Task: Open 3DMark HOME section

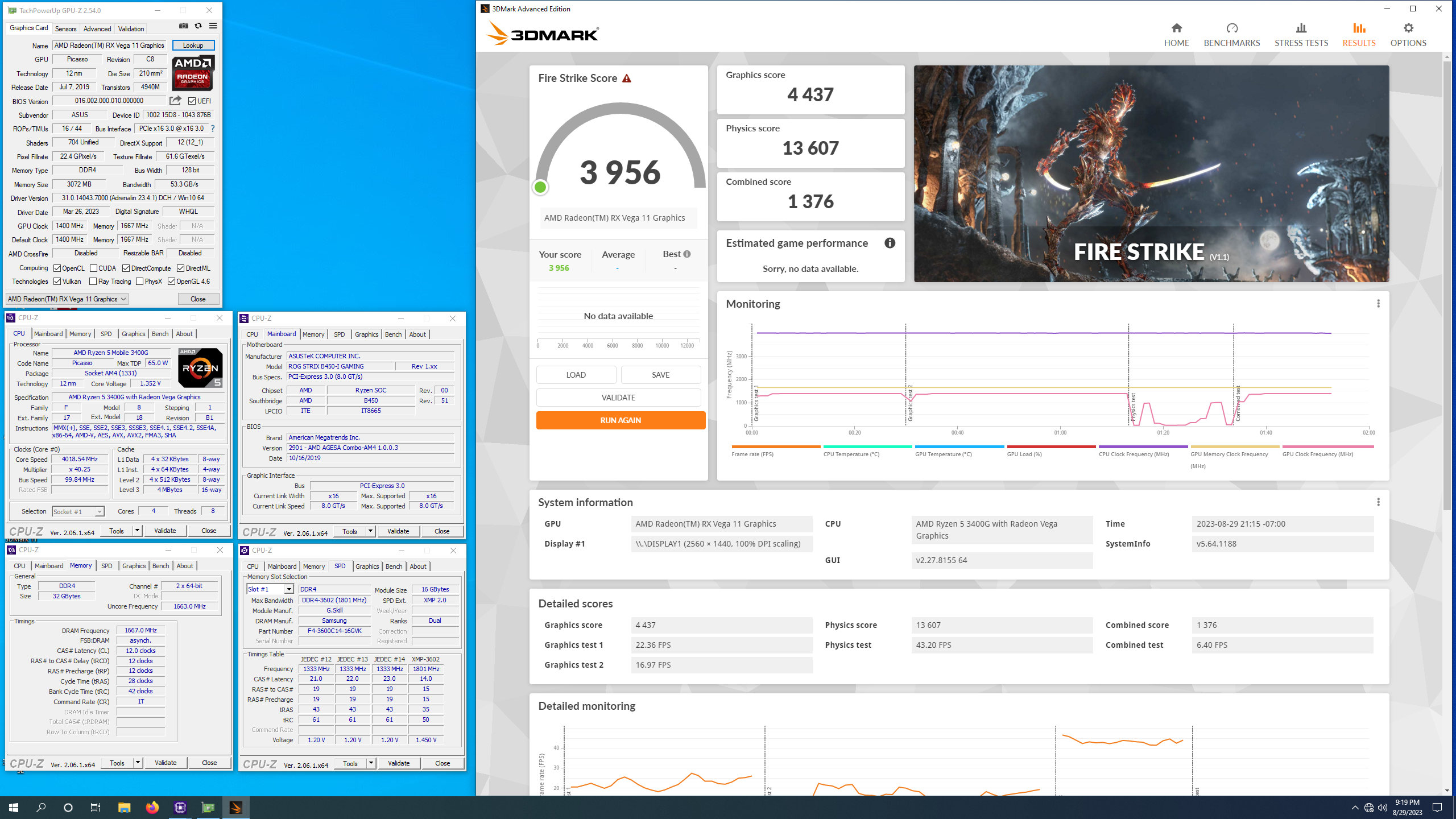Action: tap(1176, 35)
